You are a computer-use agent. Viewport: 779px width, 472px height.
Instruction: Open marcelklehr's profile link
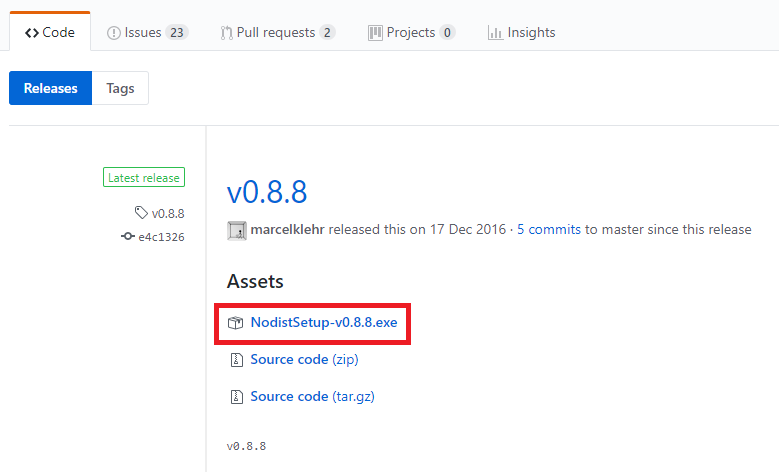coord(287,229)
